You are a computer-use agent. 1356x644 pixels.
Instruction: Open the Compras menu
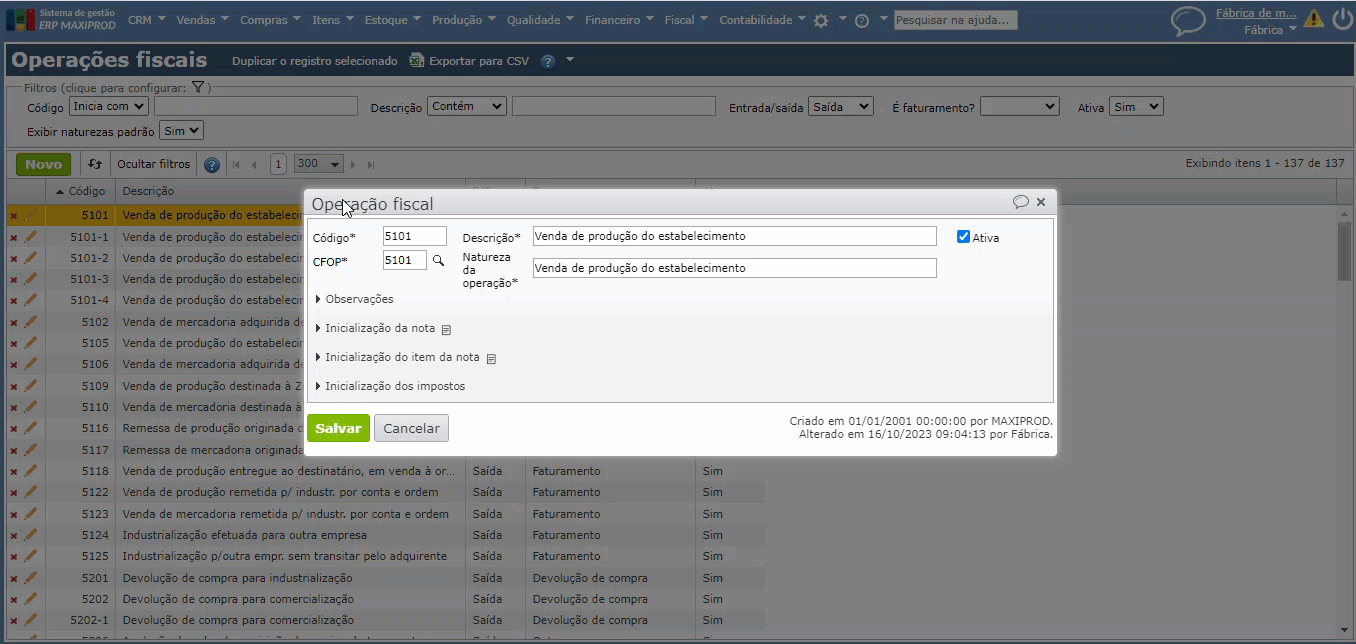point(271,20)
